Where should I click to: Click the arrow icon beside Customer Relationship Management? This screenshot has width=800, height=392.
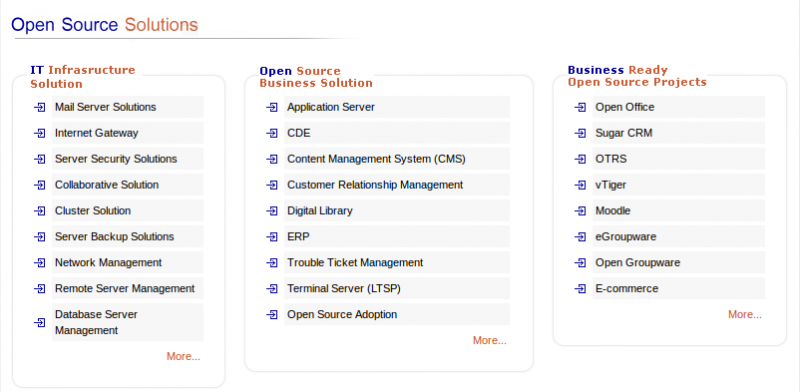(272, 185)
